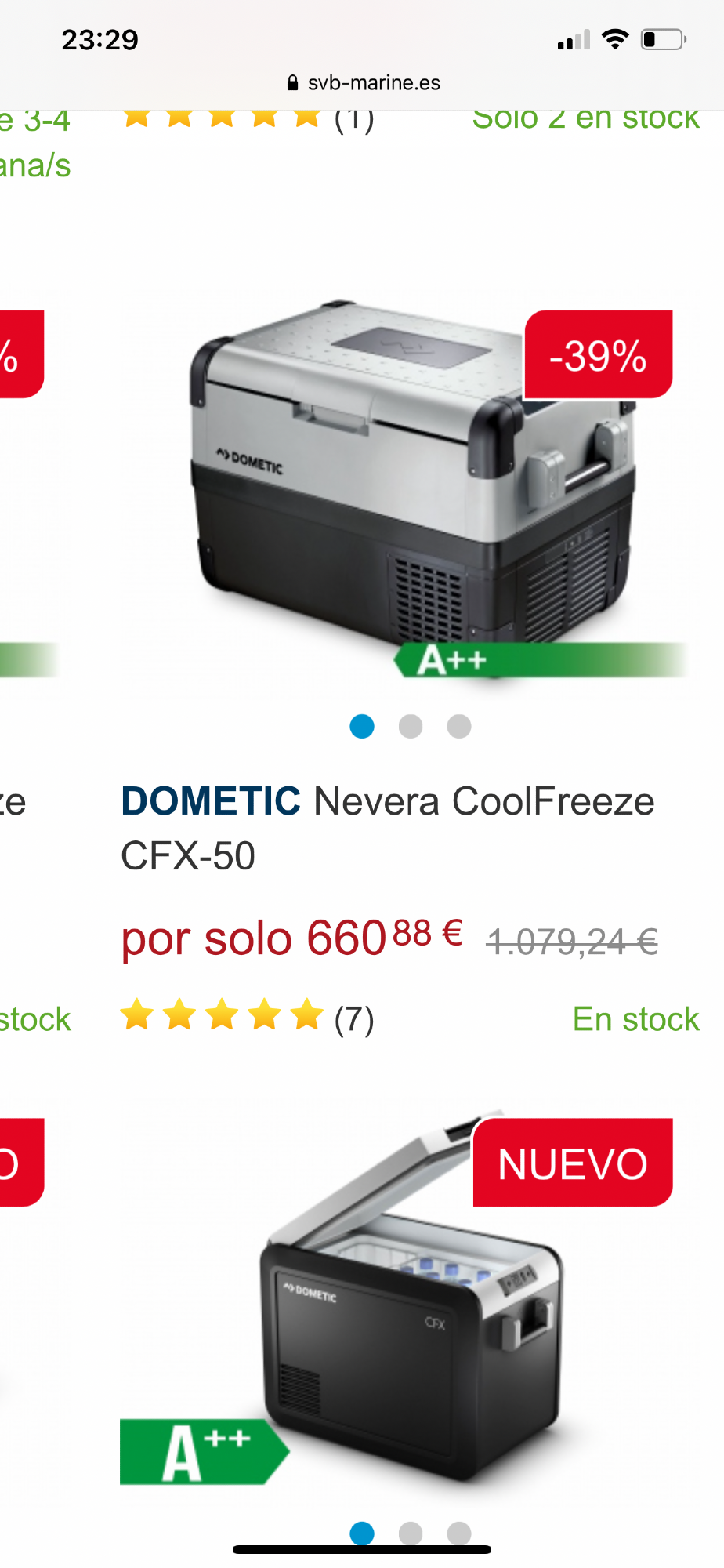Tap the padlock icon in address bar
The image size is (724, 1568).
pos(292,83)
